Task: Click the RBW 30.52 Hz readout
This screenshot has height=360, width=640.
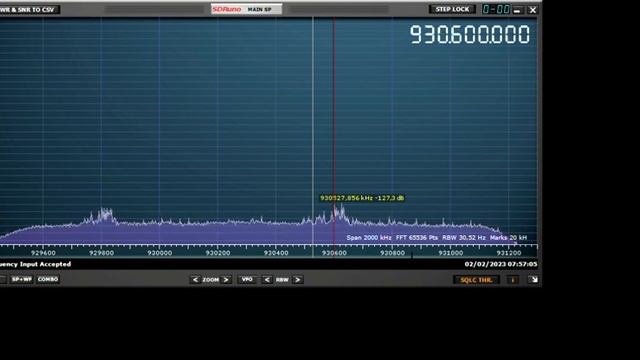Action: [464, 238]
